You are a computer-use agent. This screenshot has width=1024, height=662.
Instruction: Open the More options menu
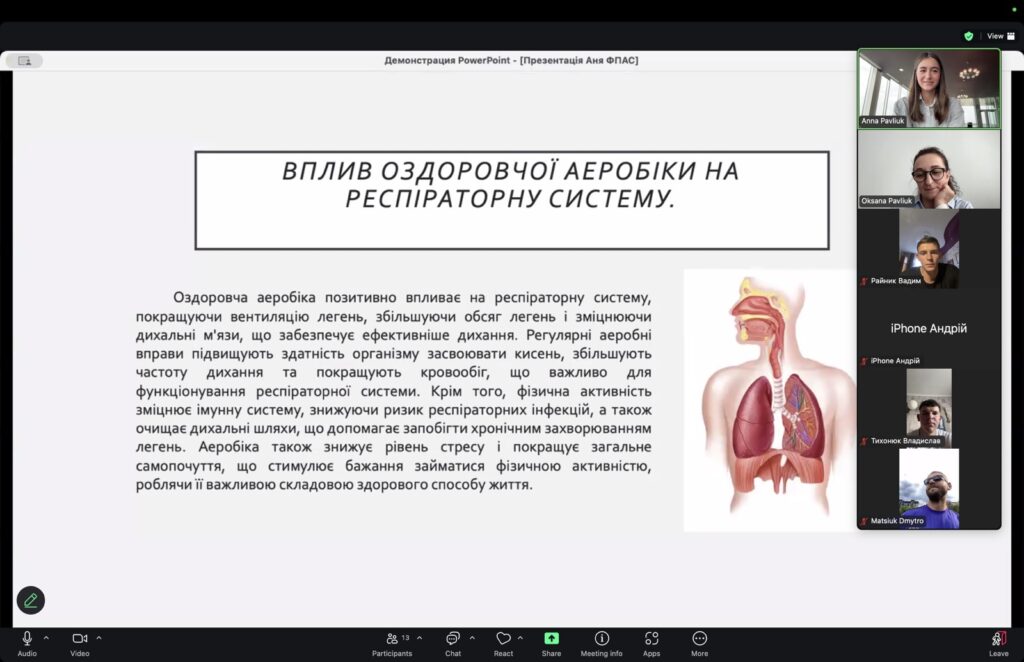pos(699,643)
